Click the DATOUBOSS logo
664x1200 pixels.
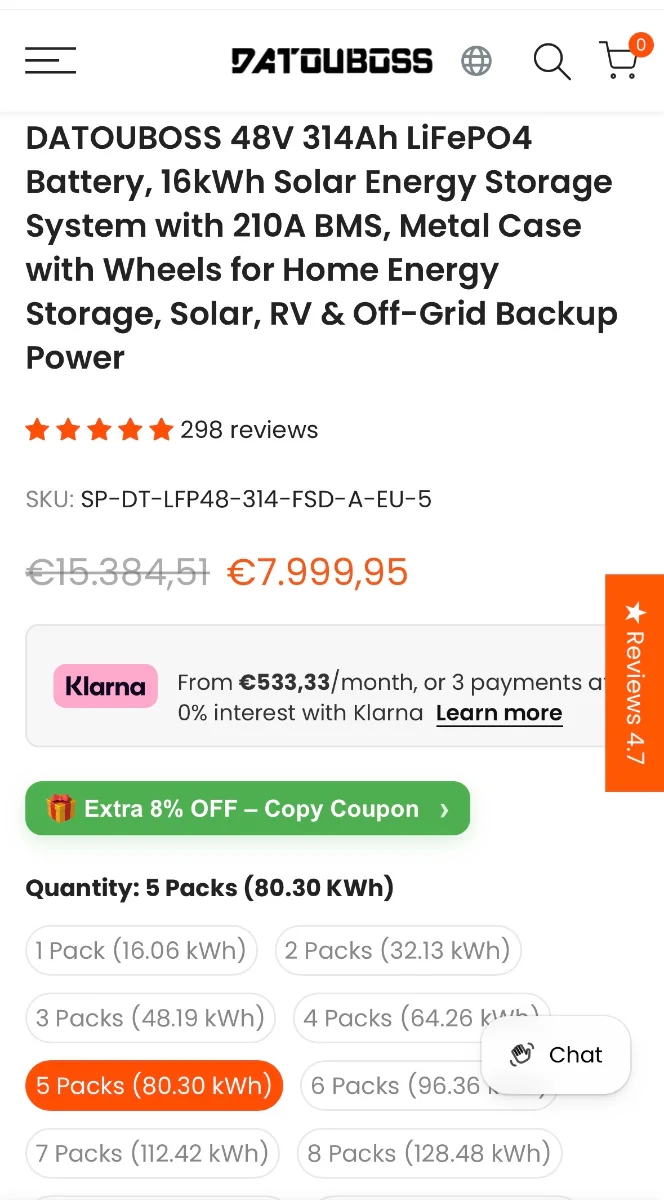[x=332, y=61]
